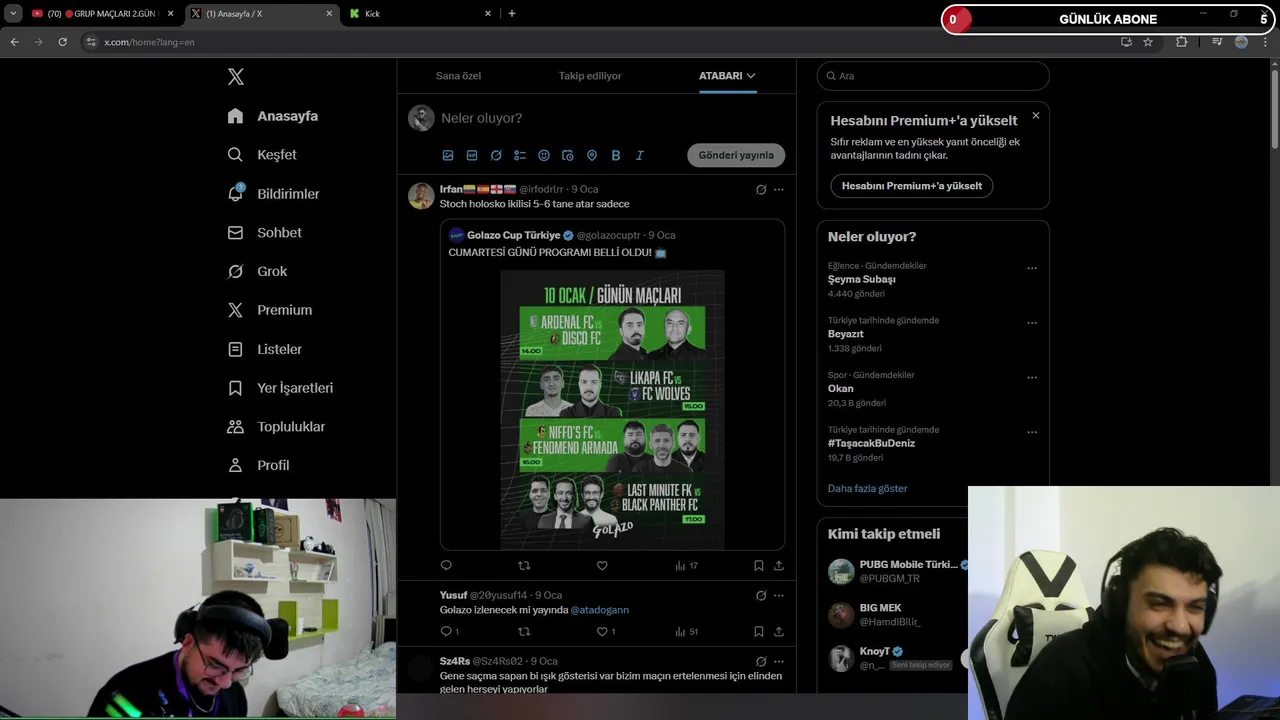Viewport: 1280px width, 720px height.
Task: Open more options for Beyazıt trend
Action: (x=1032, y=323)
